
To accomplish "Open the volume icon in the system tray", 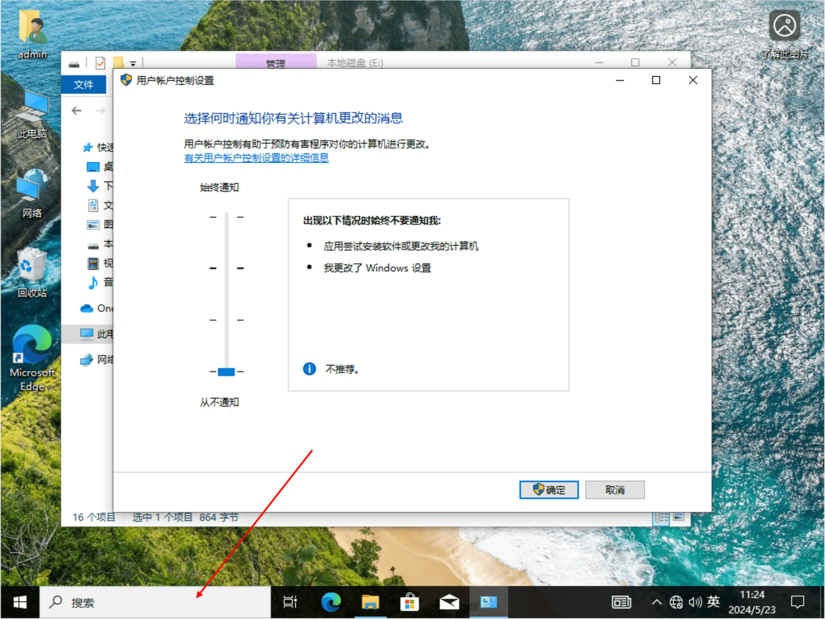I will tap(697, 601).
